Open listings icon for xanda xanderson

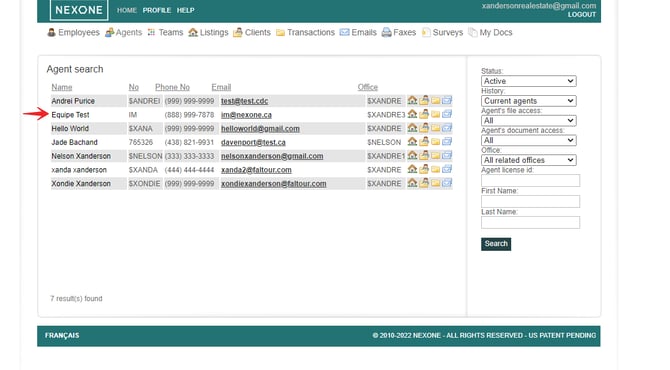coord(412,169)
